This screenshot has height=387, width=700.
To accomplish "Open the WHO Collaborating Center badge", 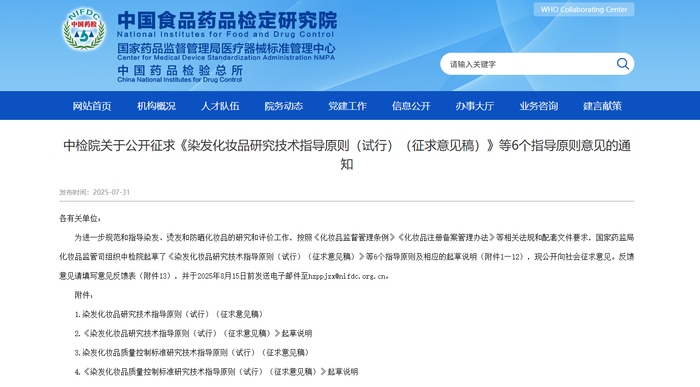I will click(583, 9).
